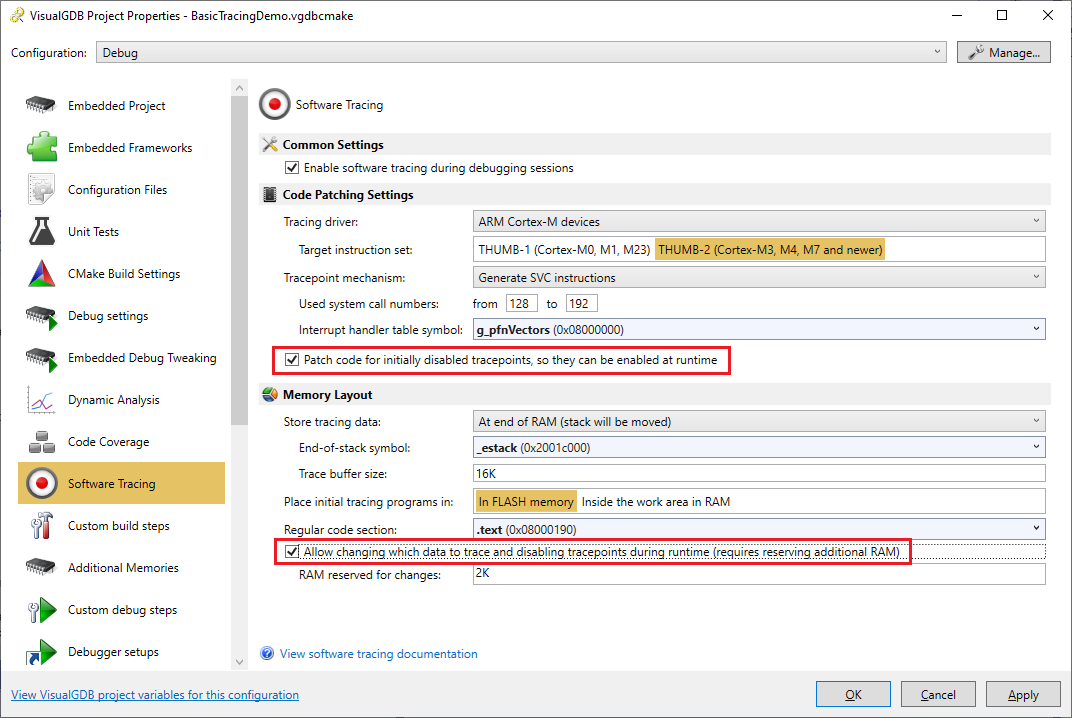Open the Tracepoint mechanism dropdown
Viewport: 1072px width, 718px height.
click(759, 278)
